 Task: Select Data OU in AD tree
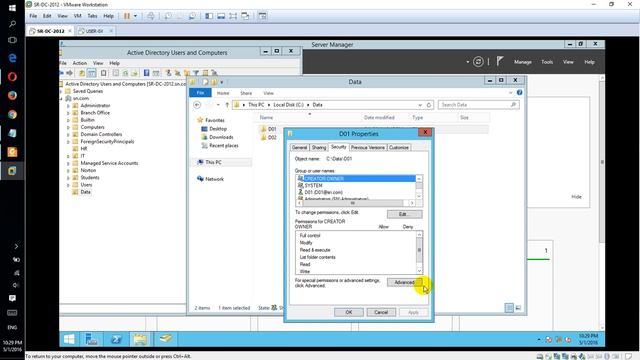(85, 192)
